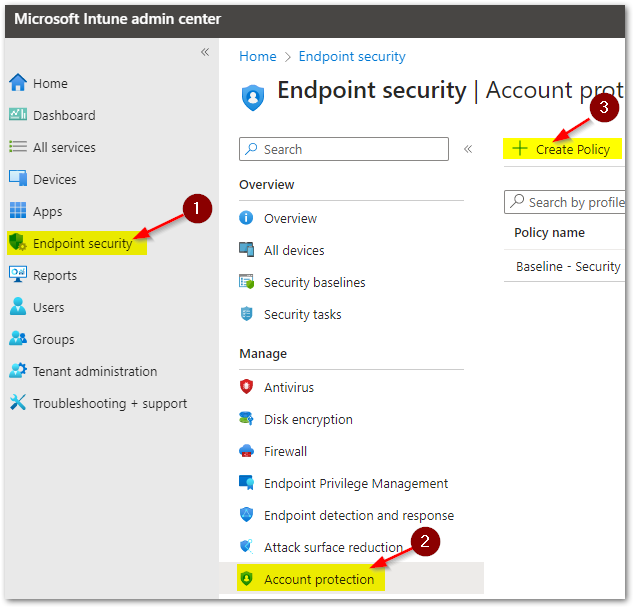
Task: Go to Devices in the sidebar
Action: pos(55,179)
